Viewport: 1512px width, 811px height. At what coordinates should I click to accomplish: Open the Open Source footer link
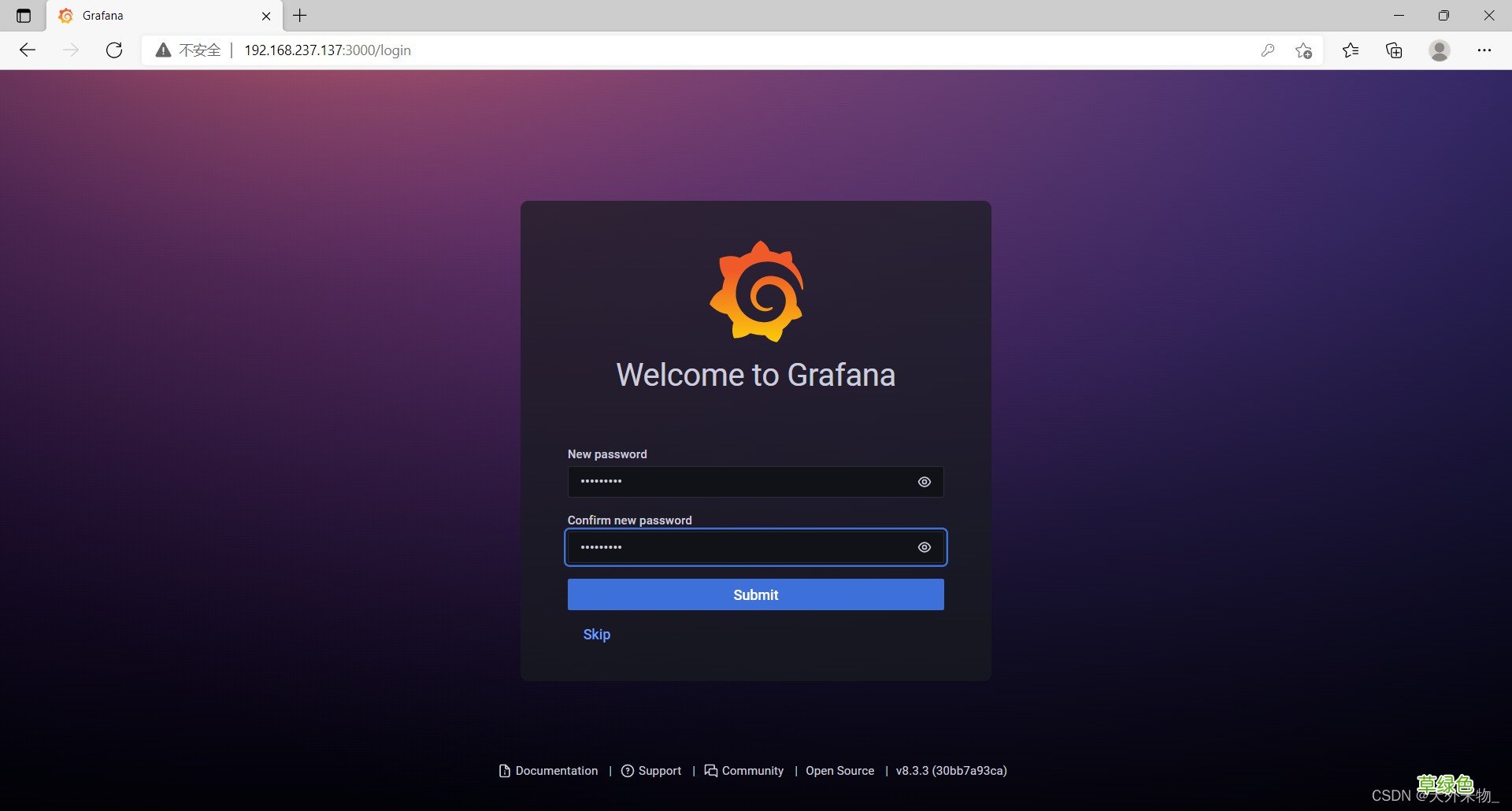click(x=839, y=771)
